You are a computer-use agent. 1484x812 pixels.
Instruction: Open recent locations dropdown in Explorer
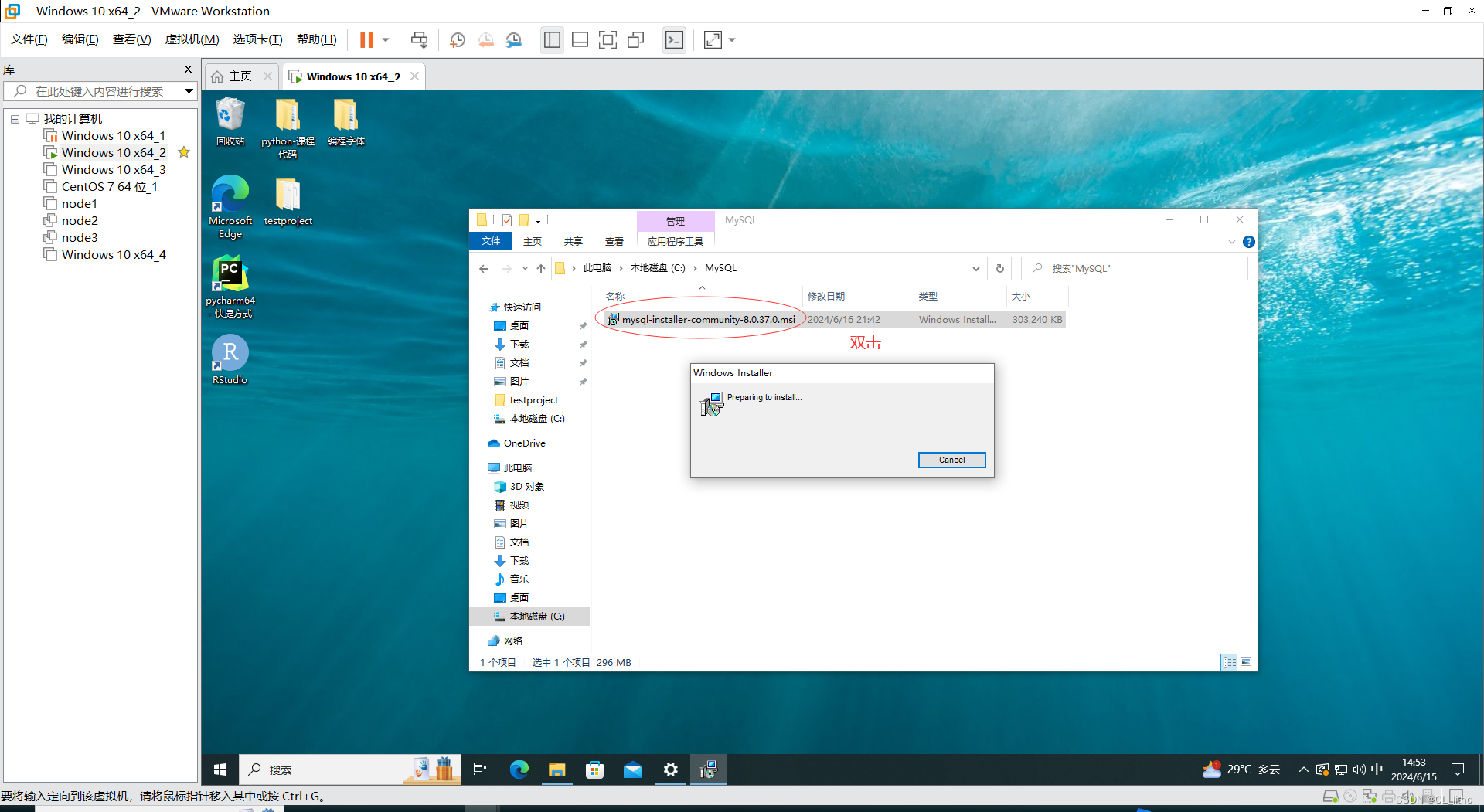tap(525, 268)
